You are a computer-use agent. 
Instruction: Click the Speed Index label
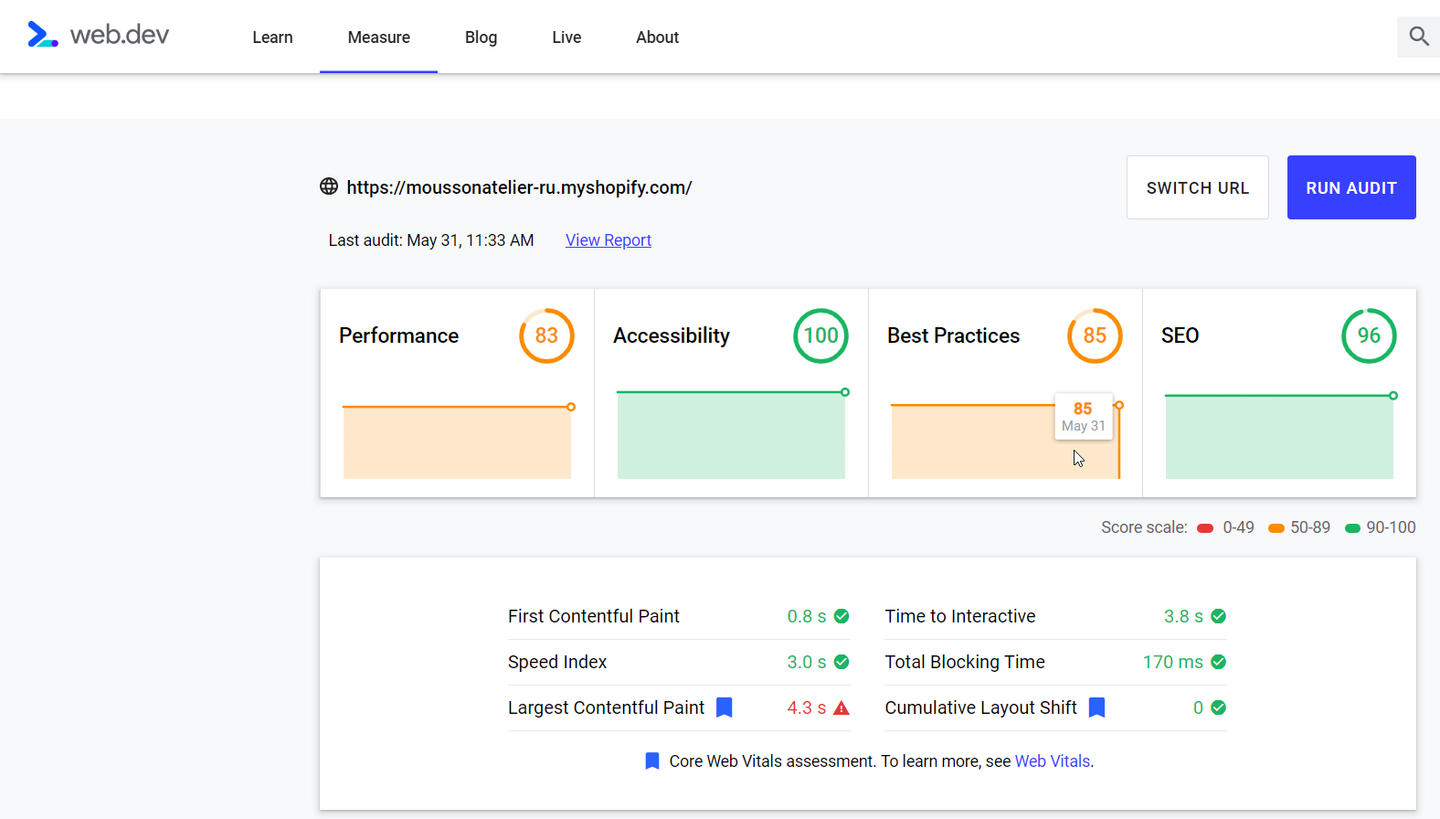click(x=557, y=662)
